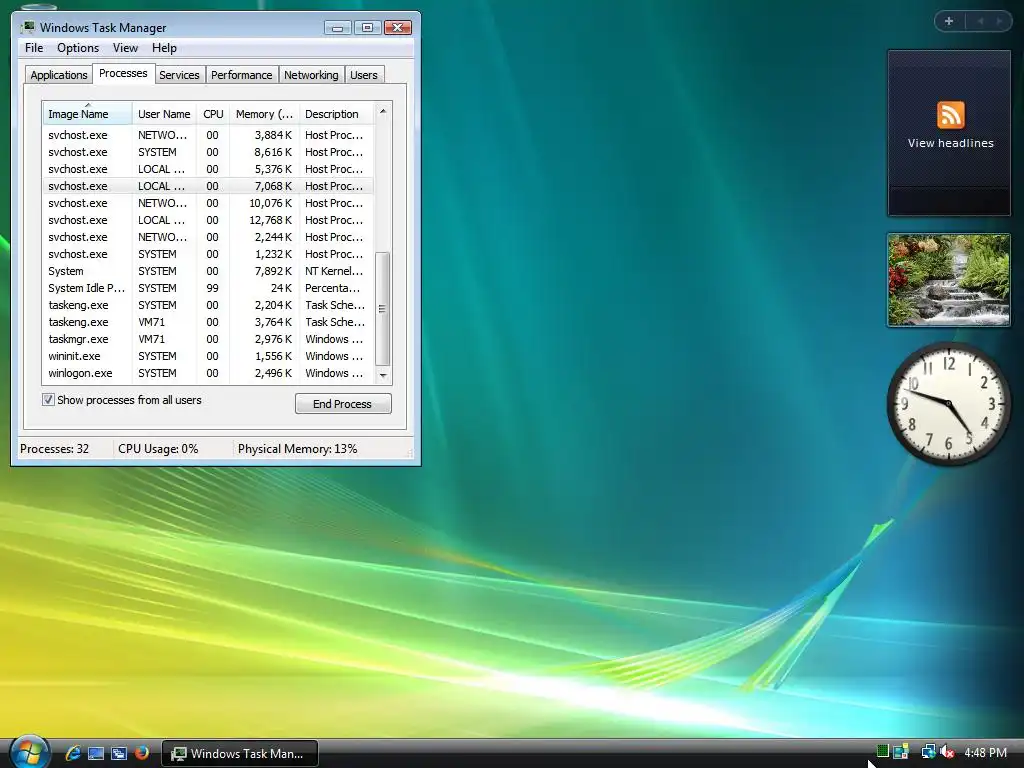Click Physical Memory: 13% in status bar

point(297,449)
